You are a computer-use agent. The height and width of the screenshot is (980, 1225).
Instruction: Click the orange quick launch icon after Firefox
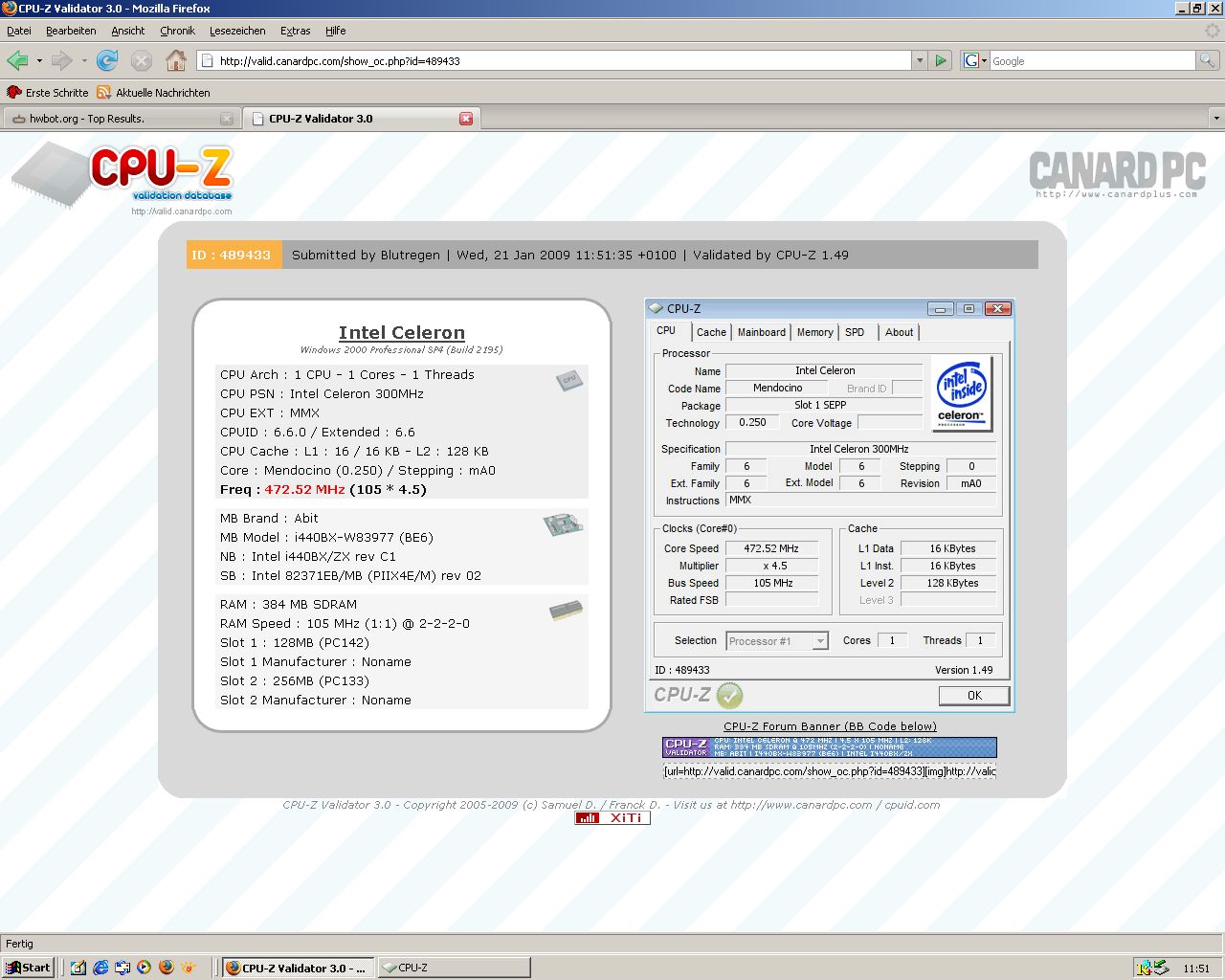(x=189, y=968)
